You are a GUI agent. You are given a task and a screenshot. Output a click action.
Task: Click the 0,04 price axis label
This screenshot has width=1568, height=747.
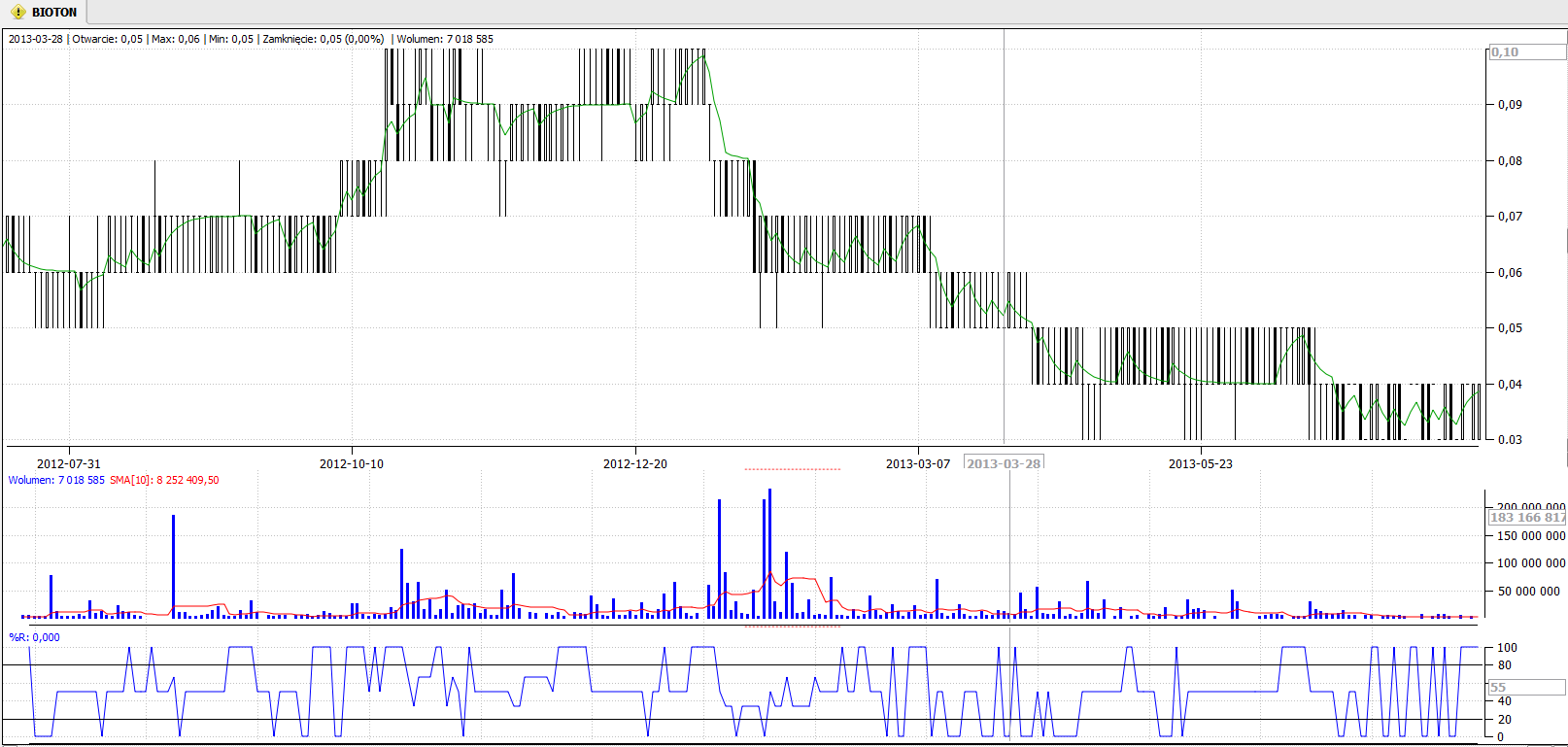(x=1510, y=385)
